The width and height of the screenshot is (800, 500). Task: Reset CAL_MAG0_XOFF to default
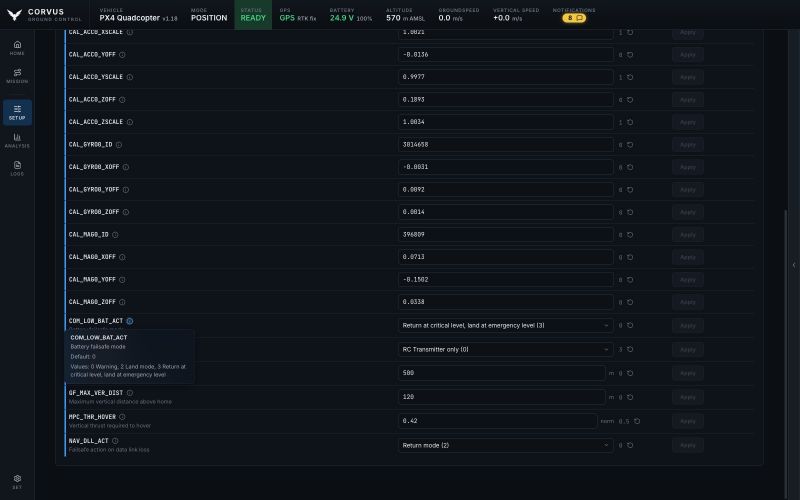click(630, 257)
